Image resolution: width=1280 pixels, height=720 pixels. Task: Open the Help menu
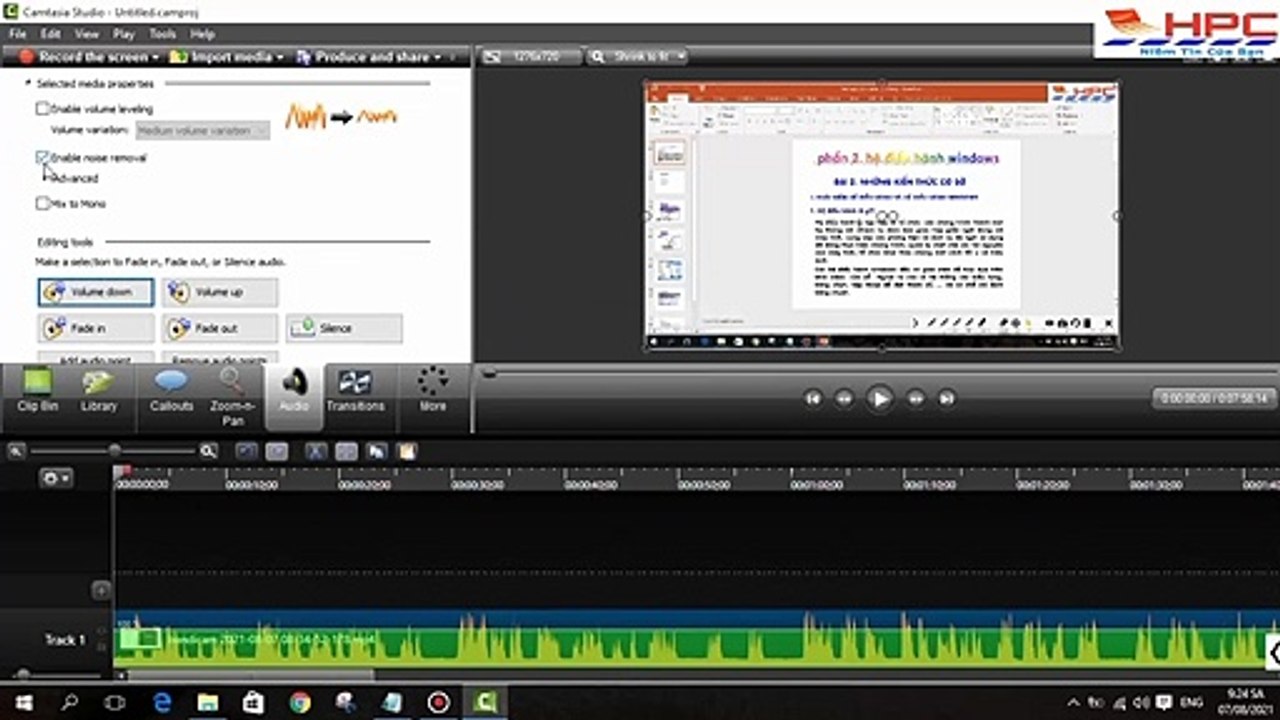pos(203,33)
